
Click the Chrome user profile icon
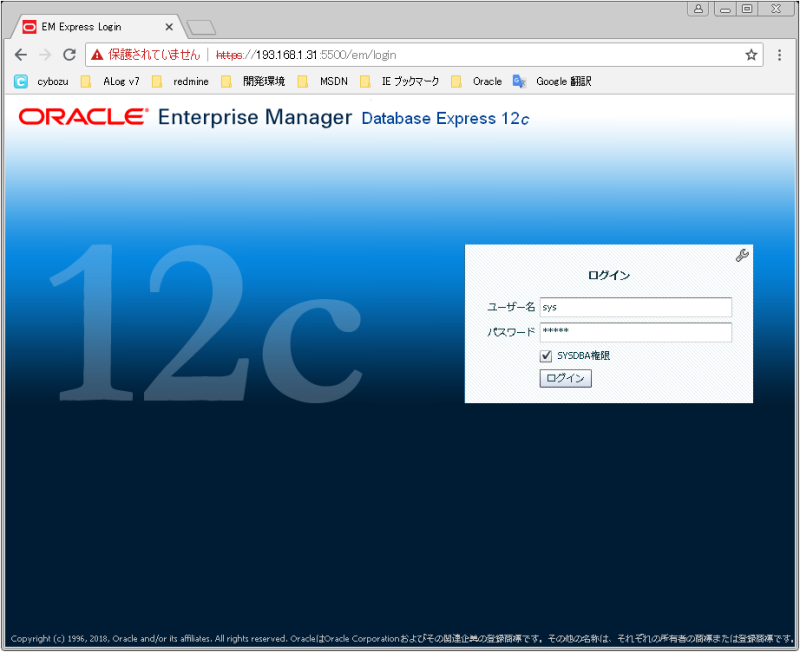click(698, 9)
